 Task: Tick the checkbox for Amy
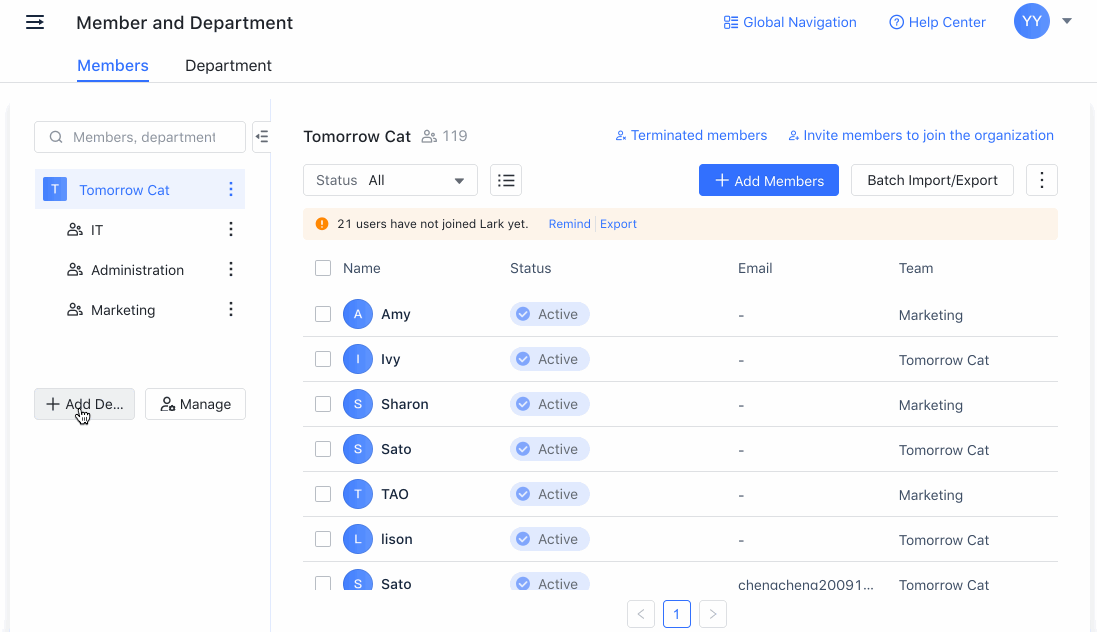[x=323, y=314]
